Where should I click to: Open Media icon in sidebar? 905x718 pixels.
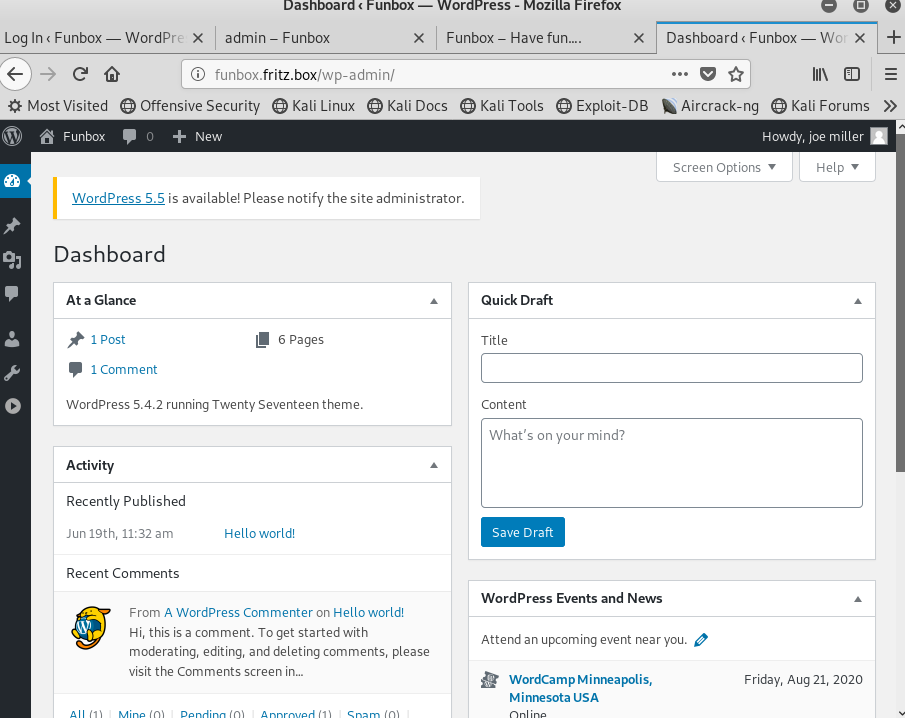coord(12,260)
